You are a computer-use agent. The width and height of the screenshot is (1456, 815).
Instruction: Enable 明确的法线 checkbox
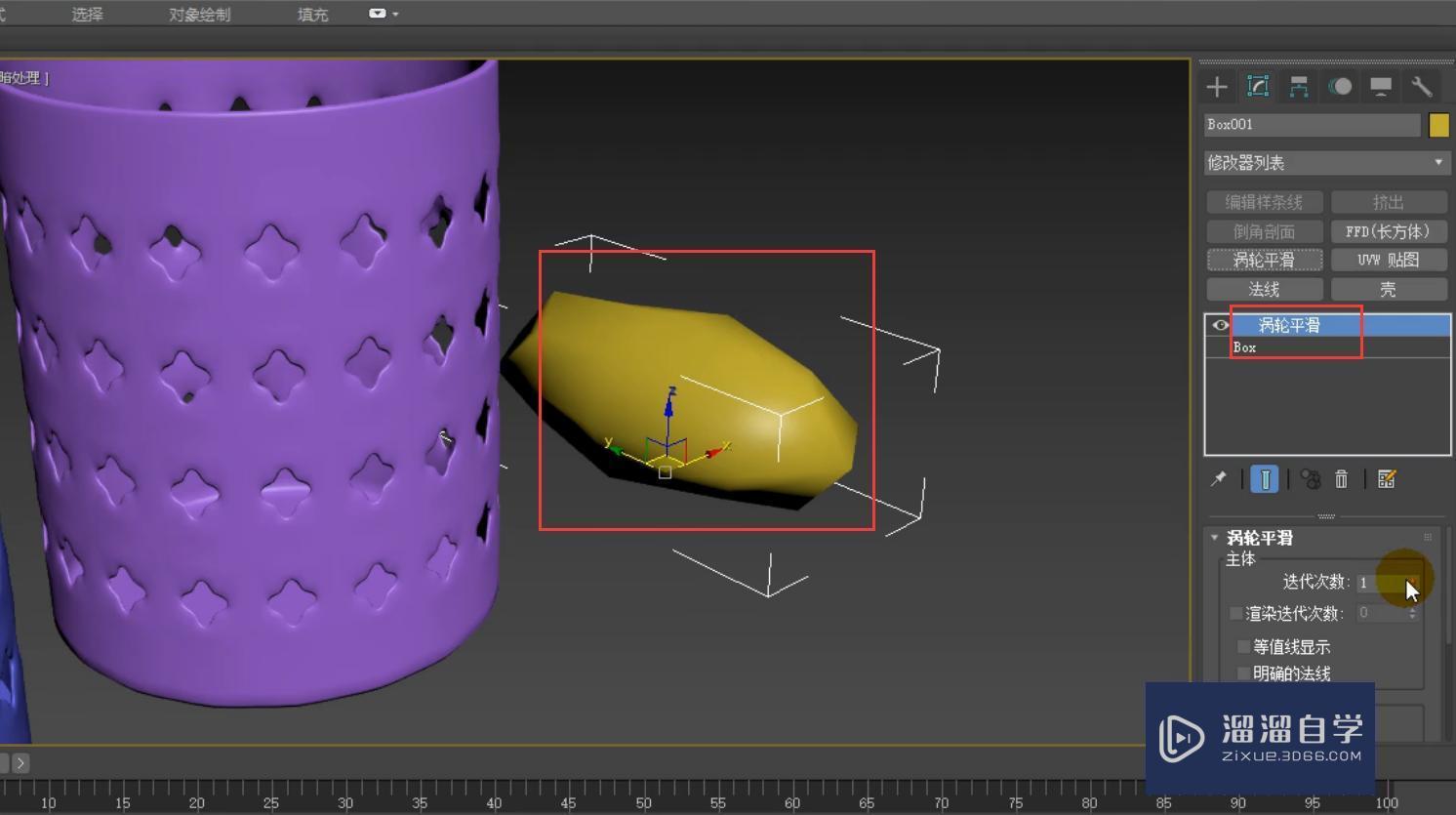[x=1243, y=673]
